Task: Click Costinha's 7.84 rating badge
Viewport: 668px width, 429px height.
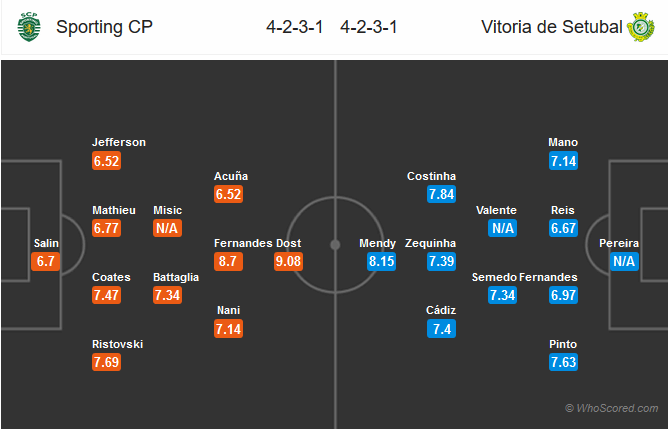Action: pyautogui.click(x=441, y=194)
